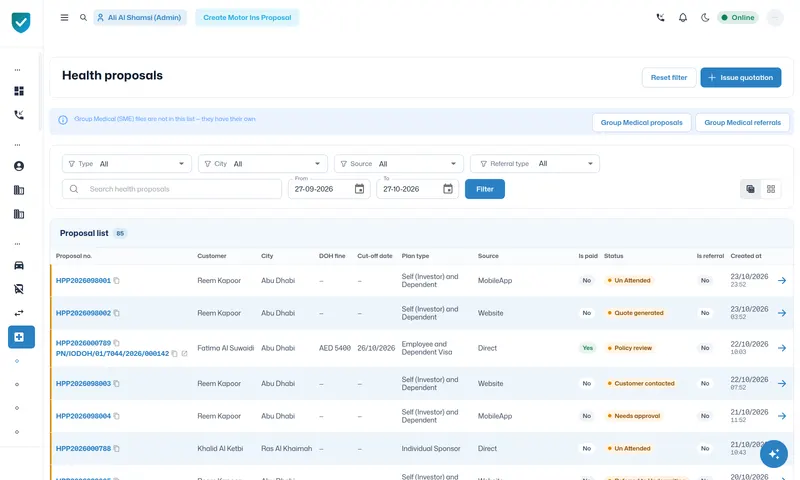Copy proposal number HPP2026098004

(116, 416)
